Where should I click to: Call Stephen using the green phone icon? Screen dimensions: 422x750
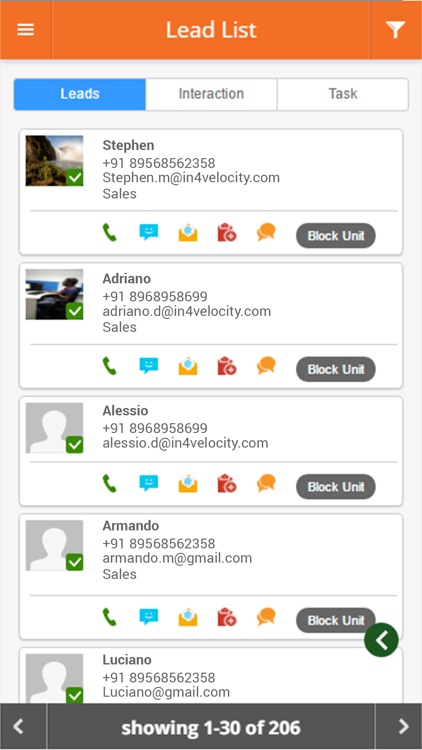[x=110, y=233]
